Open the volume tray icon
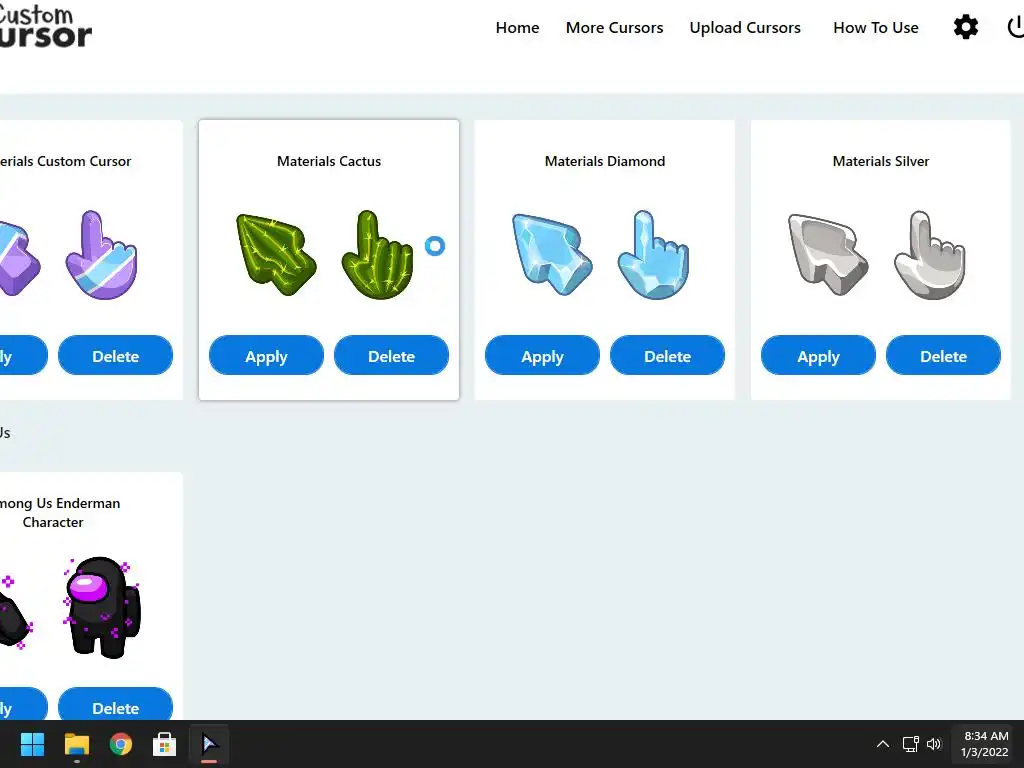 tap(934, 744)
